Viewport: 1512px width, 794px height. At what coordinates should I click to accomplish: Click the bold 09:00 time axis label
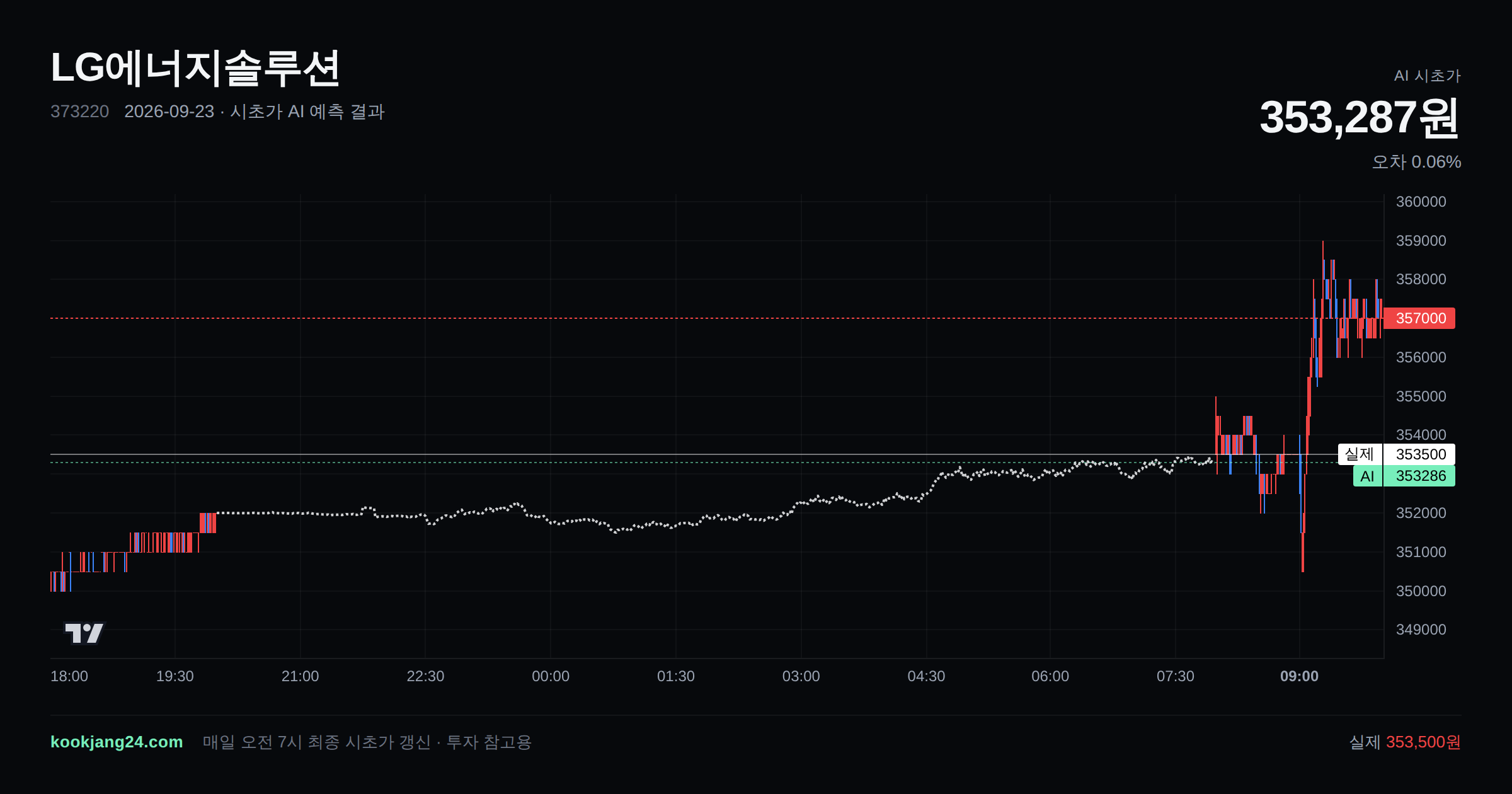pyautogui.click(x=1300, y=676)
